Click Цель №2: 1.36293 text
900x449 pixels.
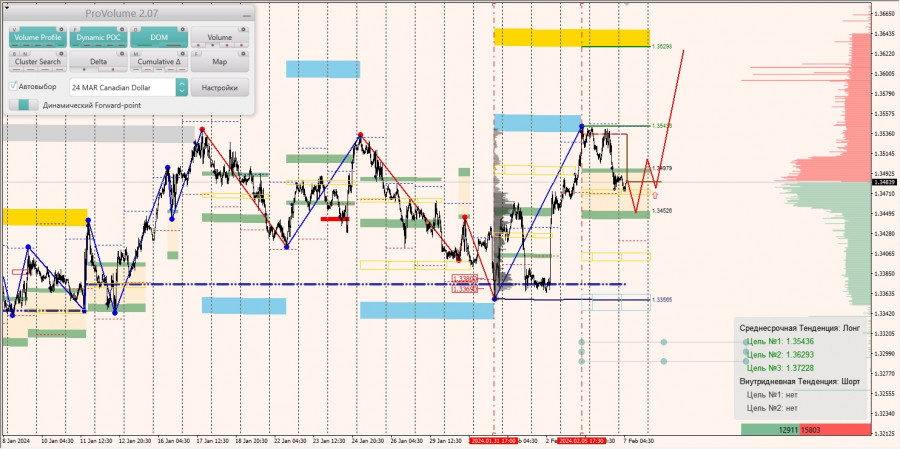tap(780, 354)
